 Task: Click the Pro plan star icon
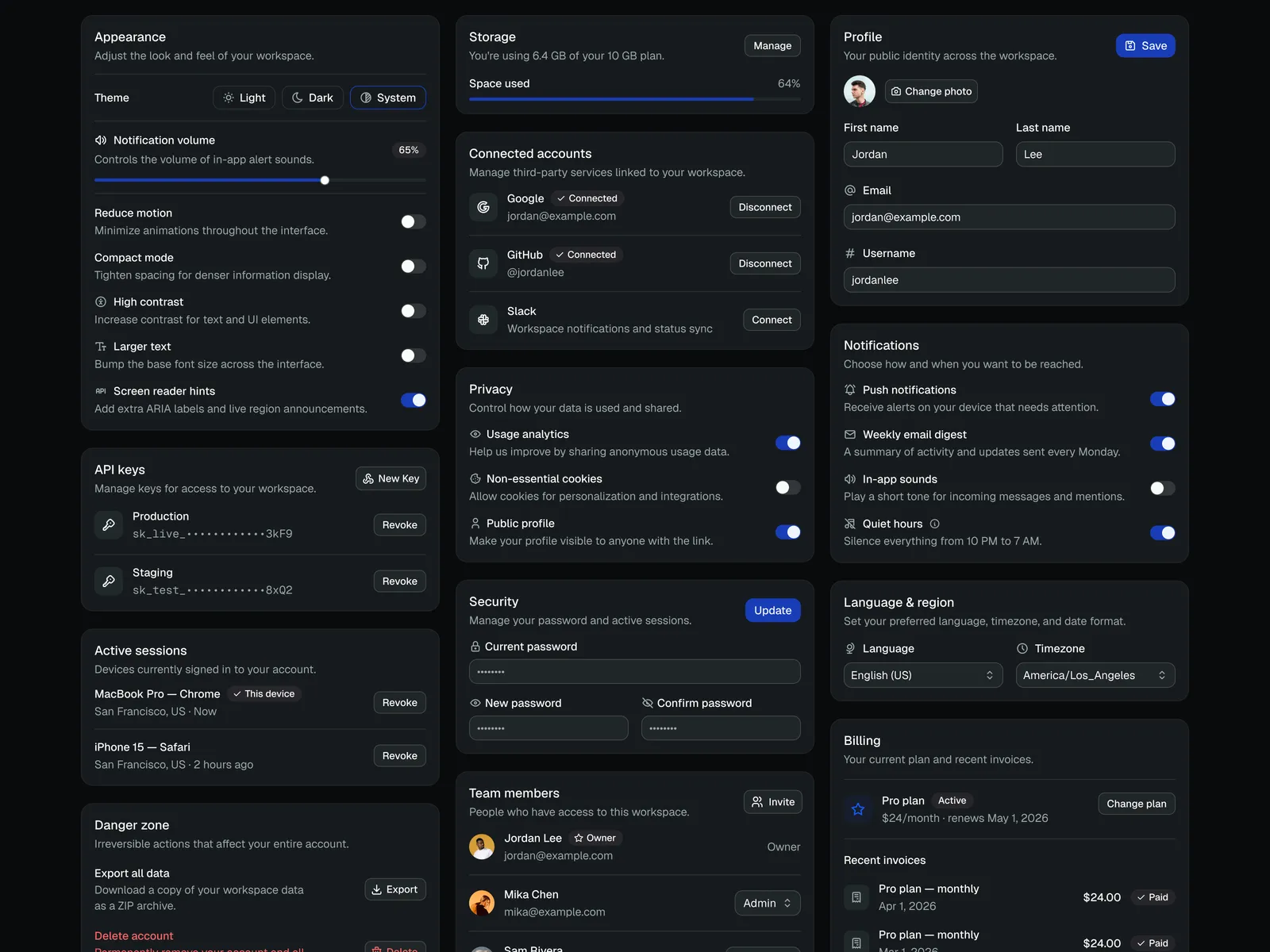858,809
